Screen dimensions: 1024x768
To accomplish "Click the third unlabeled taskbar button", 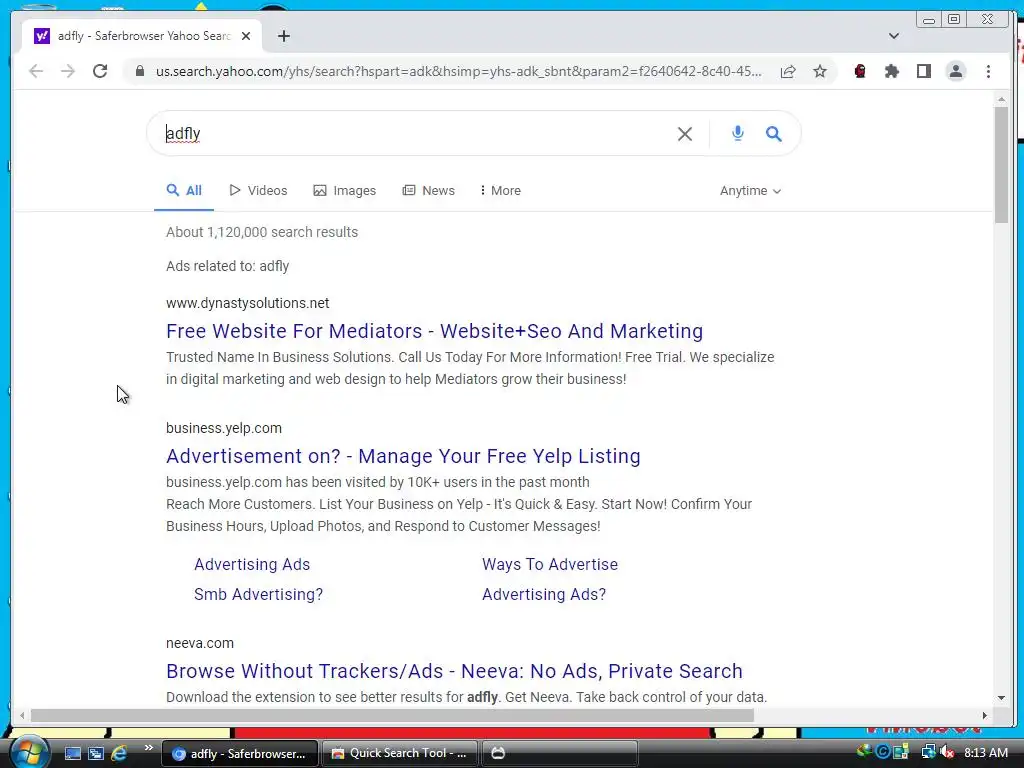I will pyautogui.click(x=559, y=754).
